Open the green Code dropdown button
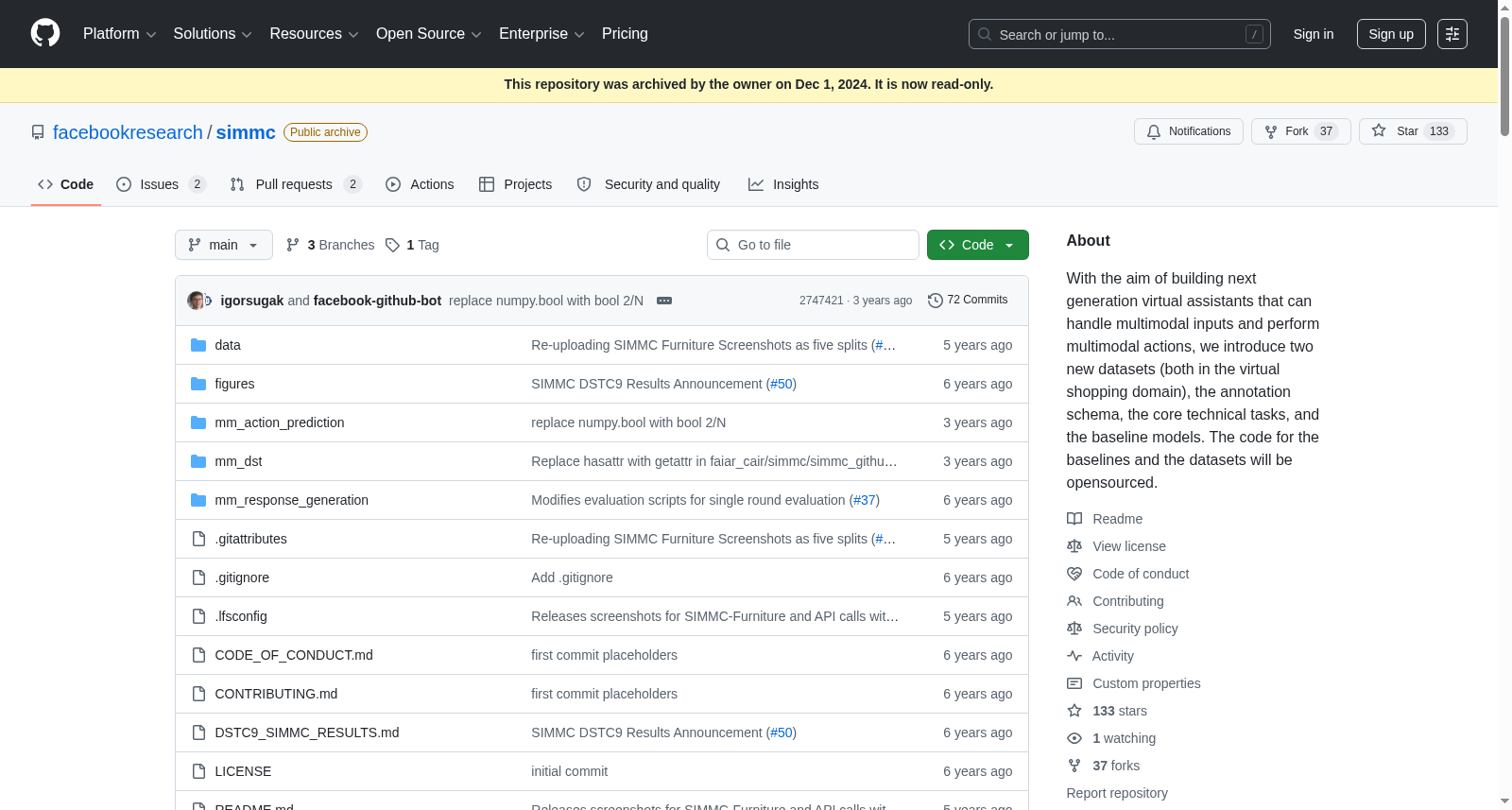1512x810 pixels. pos(978,245)
